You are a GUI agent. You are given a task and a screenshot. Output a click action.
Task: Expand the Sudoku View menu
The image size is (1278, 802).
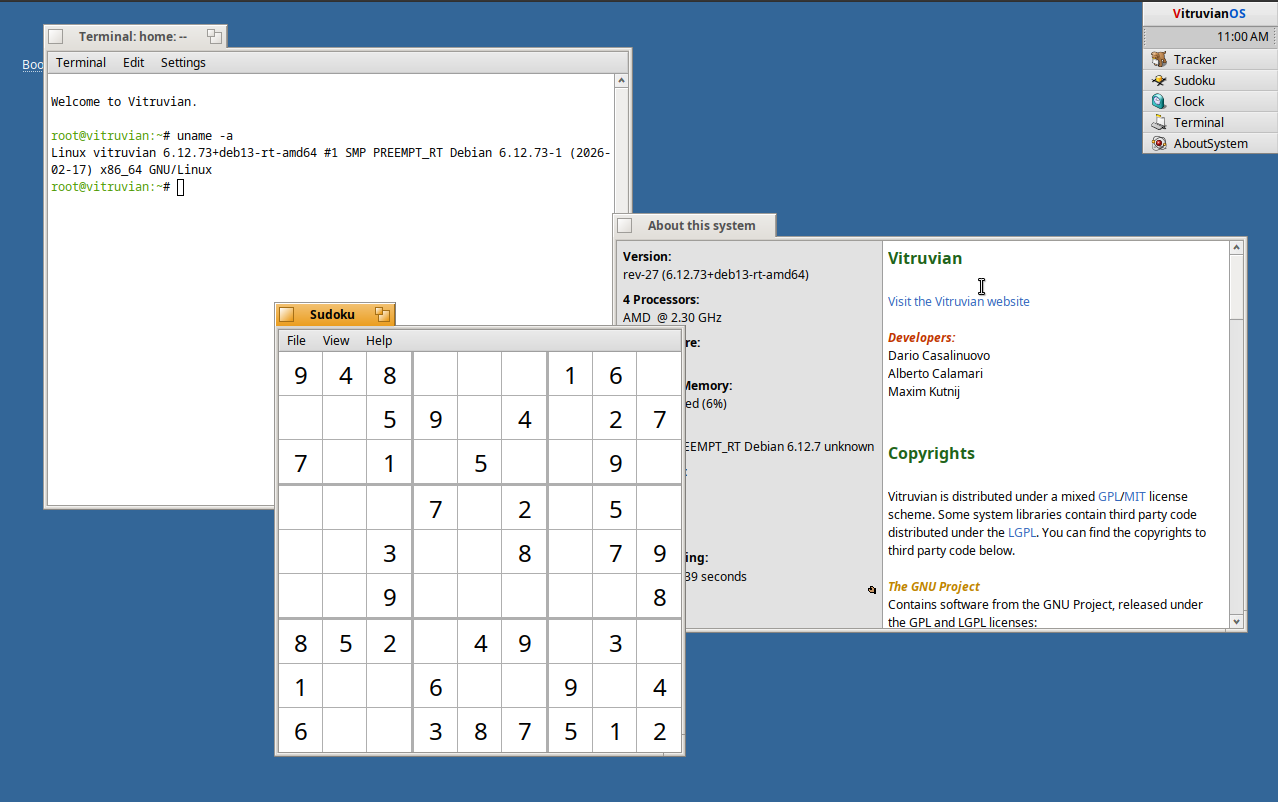[x=336, y=341]
